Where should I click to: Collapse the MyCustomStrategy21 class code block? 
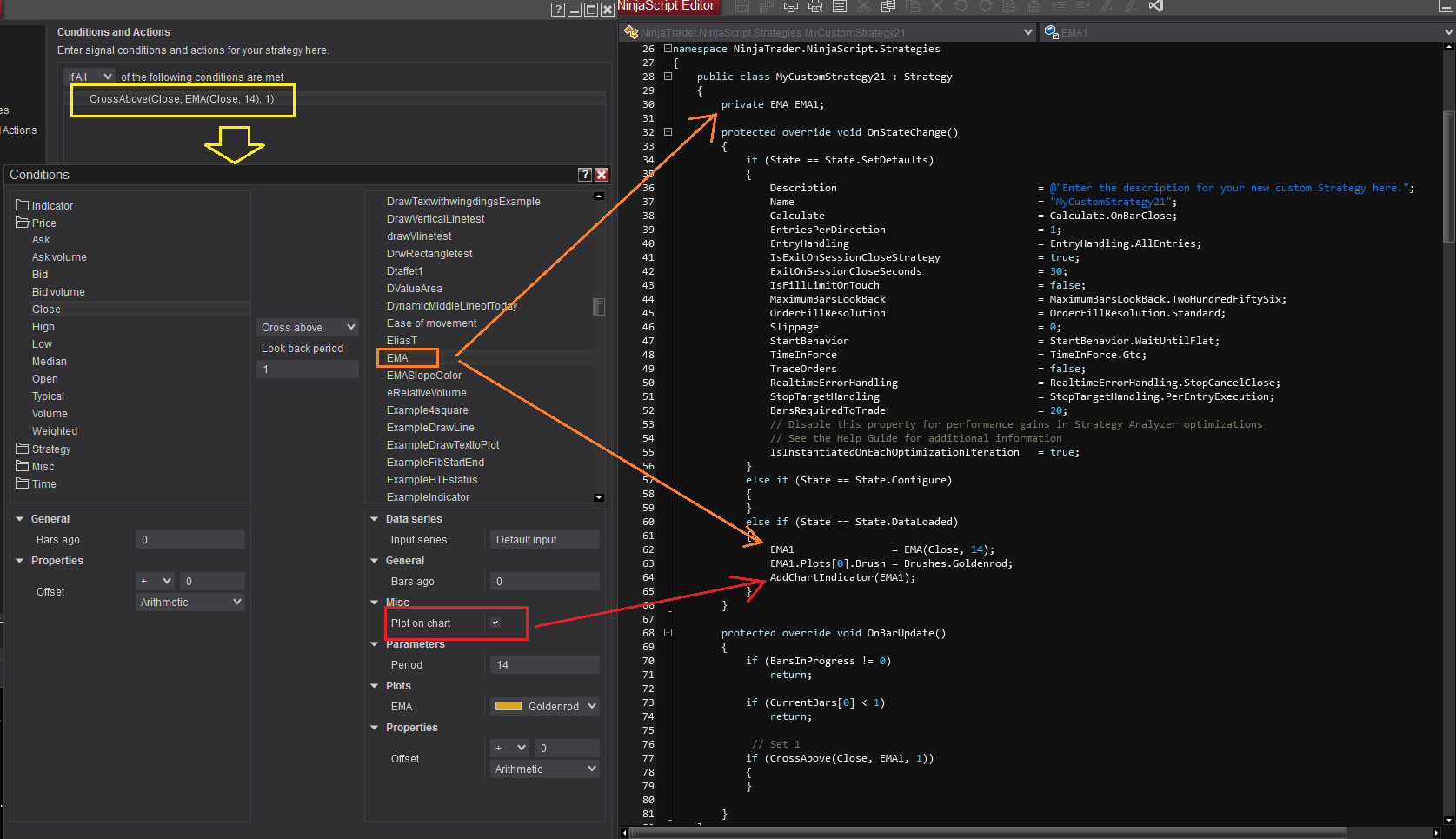click(x=668, y=77)
